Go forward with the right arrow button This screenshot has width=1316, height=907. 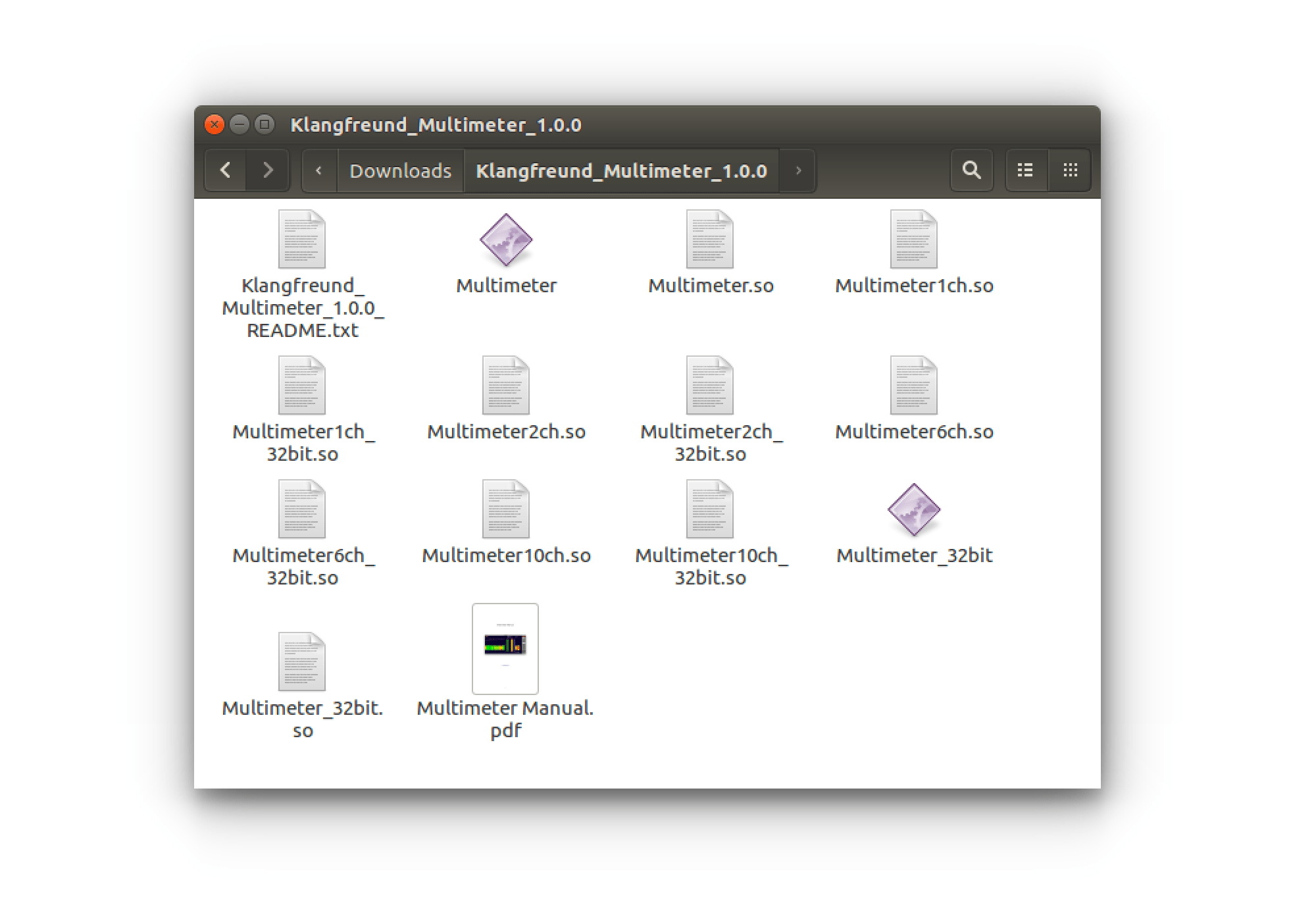click(268, 170)
